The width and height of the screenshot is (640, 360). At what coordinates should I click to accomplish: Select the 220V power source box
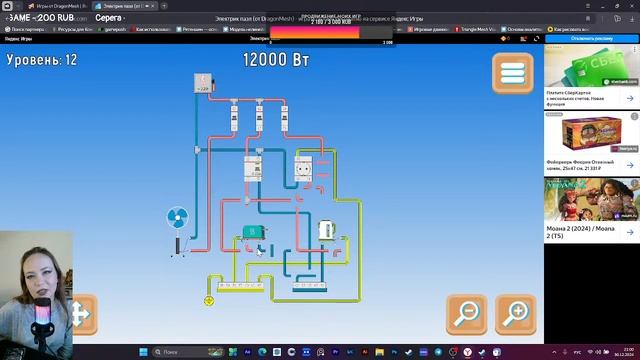pos(203,83)
